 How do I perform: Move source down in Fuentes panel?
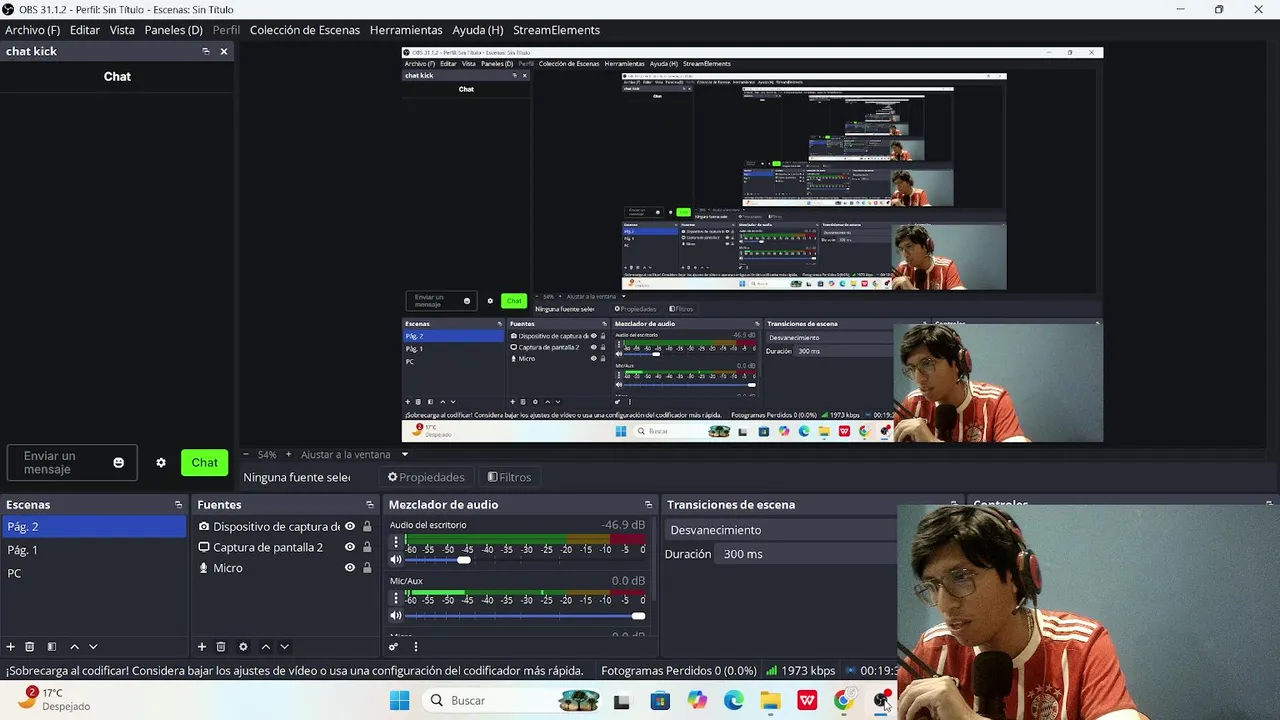[284, 647]
